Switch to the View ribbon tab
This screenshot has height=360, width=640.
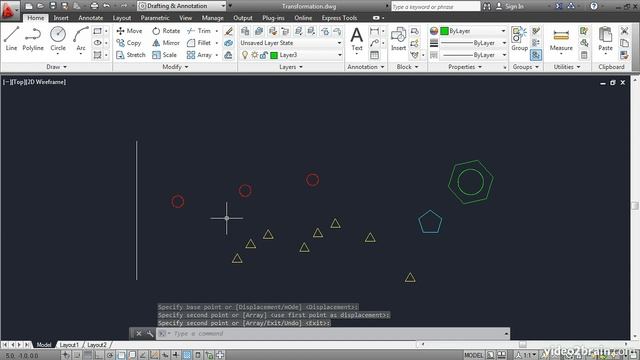[185, 18]
